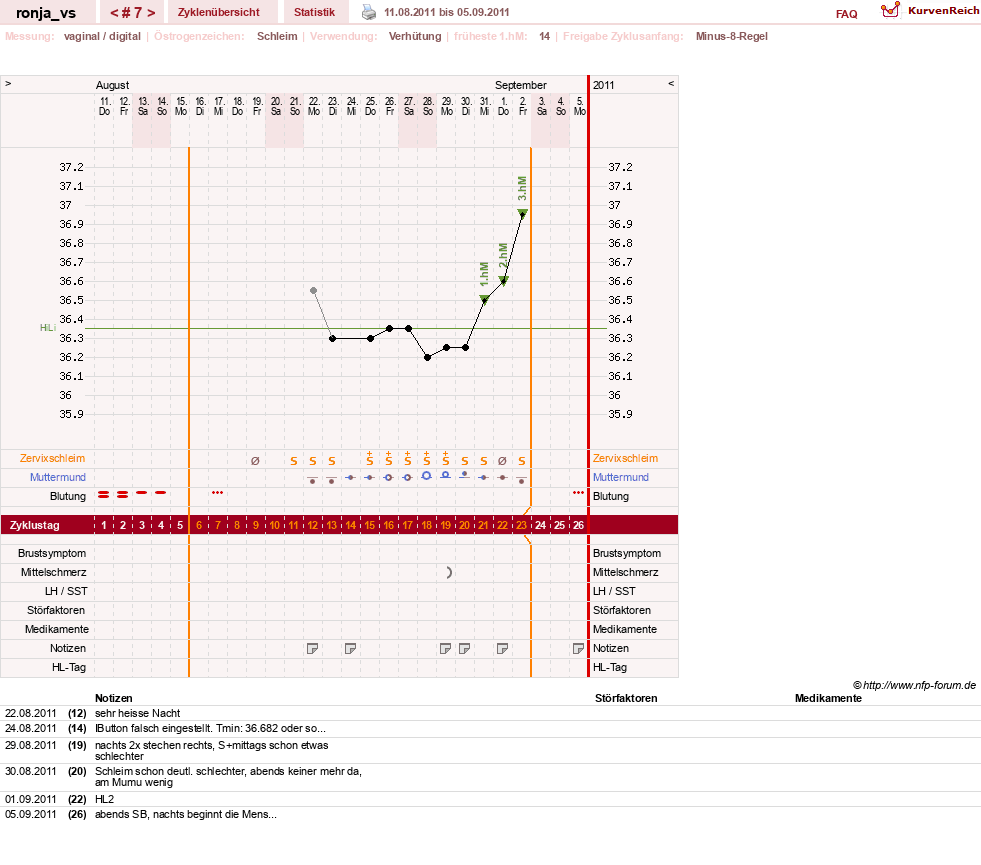
Task: Open the KurvenReich logo link
Action: (x=930, y=11)
